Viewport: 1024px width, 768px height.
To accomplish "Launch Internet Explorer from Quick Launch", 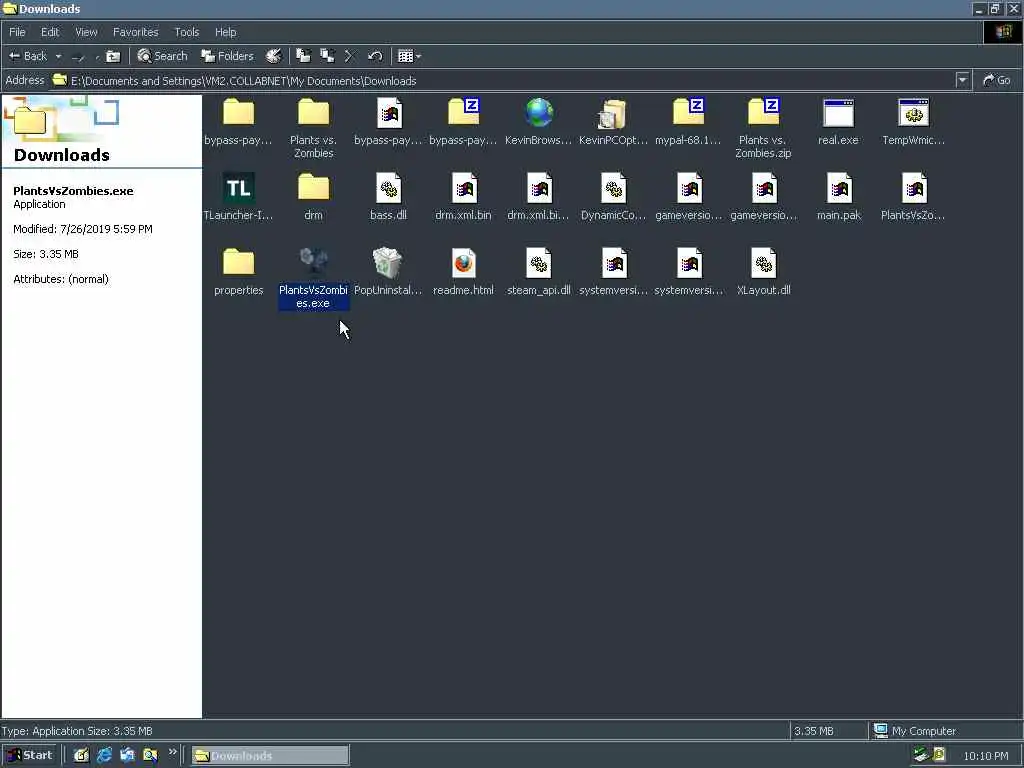I will click(x=104, y=755).
